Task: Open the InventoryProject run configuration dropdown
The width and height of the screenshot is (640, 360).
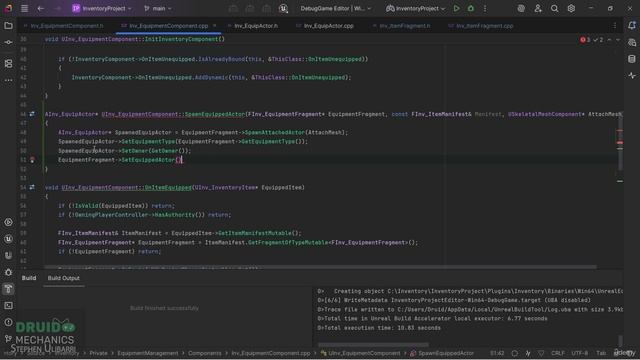Action: pyautogui.click(x=415, y=8)
